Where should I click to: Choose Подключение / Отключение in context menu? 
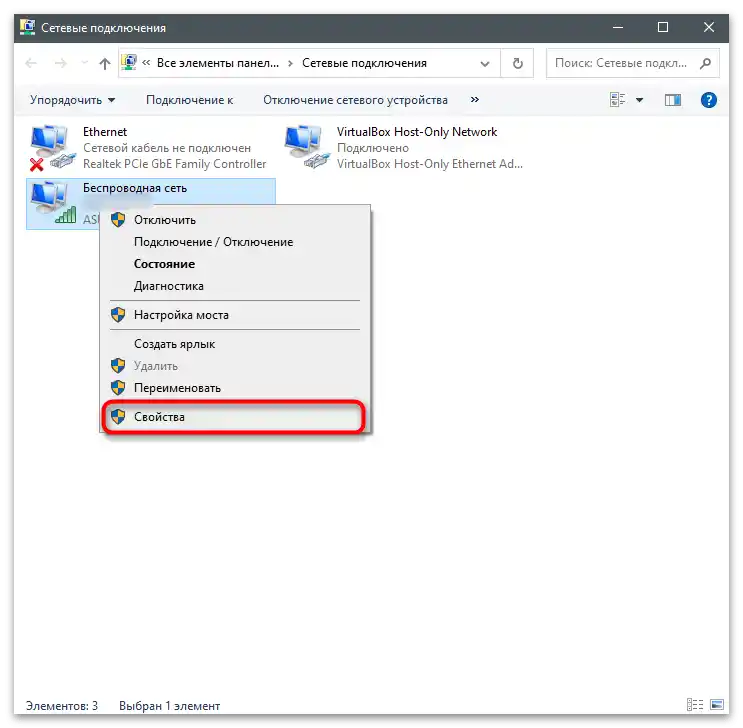click(x=235, y=242)
